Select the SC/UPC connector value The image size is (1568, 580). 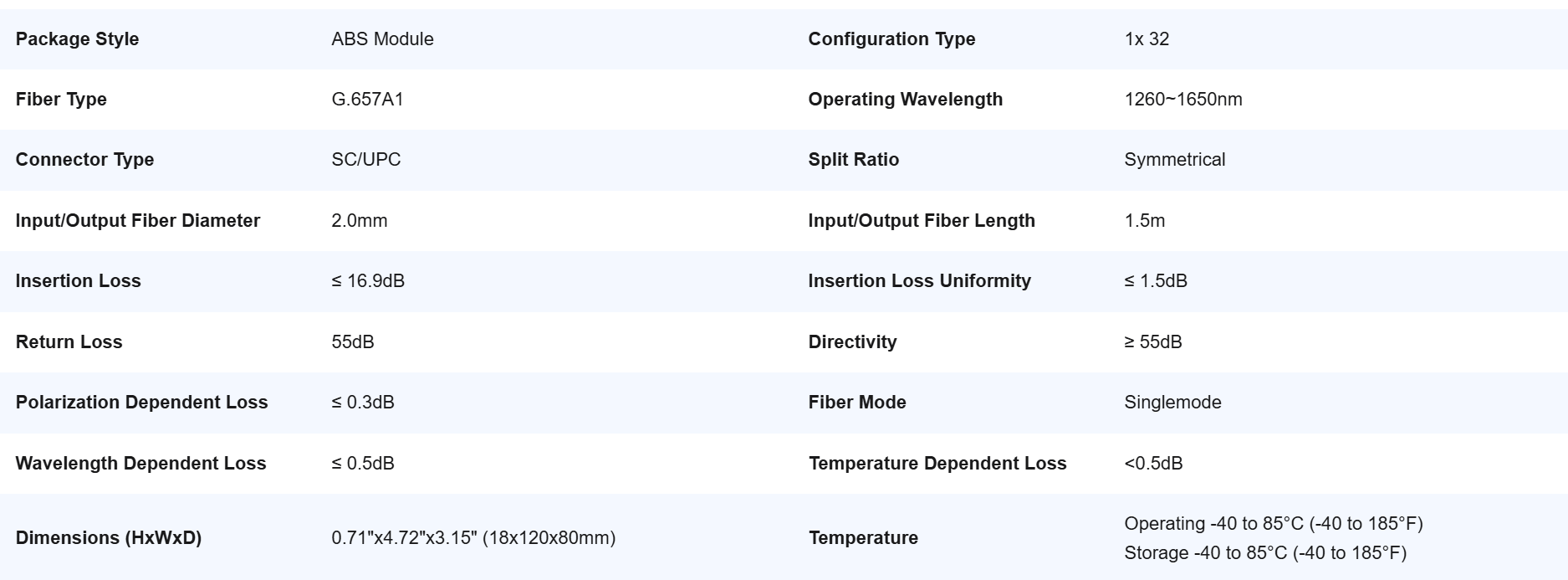pyautogui.click(x=365, y=160)
